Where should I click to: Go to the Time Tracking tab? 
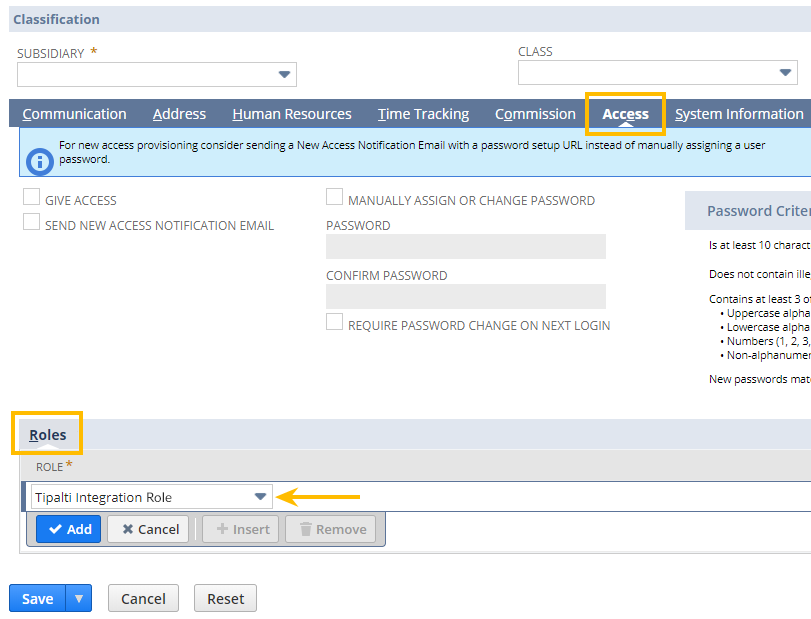tap(423, 114)
